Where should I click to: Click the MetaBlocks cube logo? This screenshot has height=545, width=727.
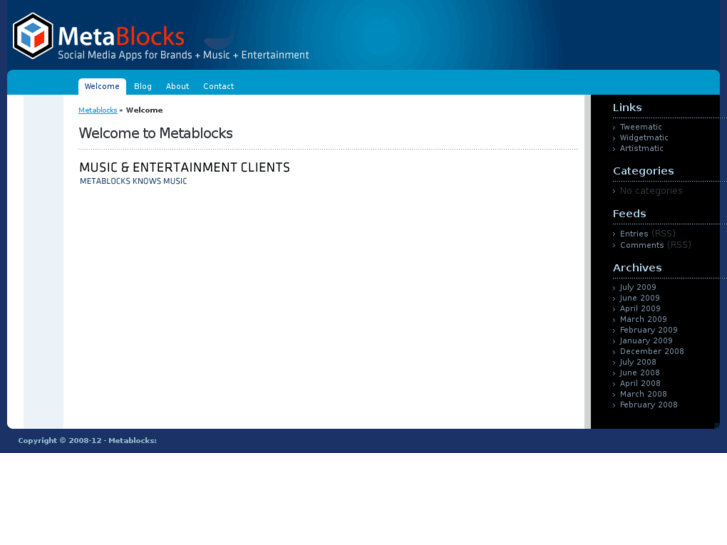tap(33, 36)
